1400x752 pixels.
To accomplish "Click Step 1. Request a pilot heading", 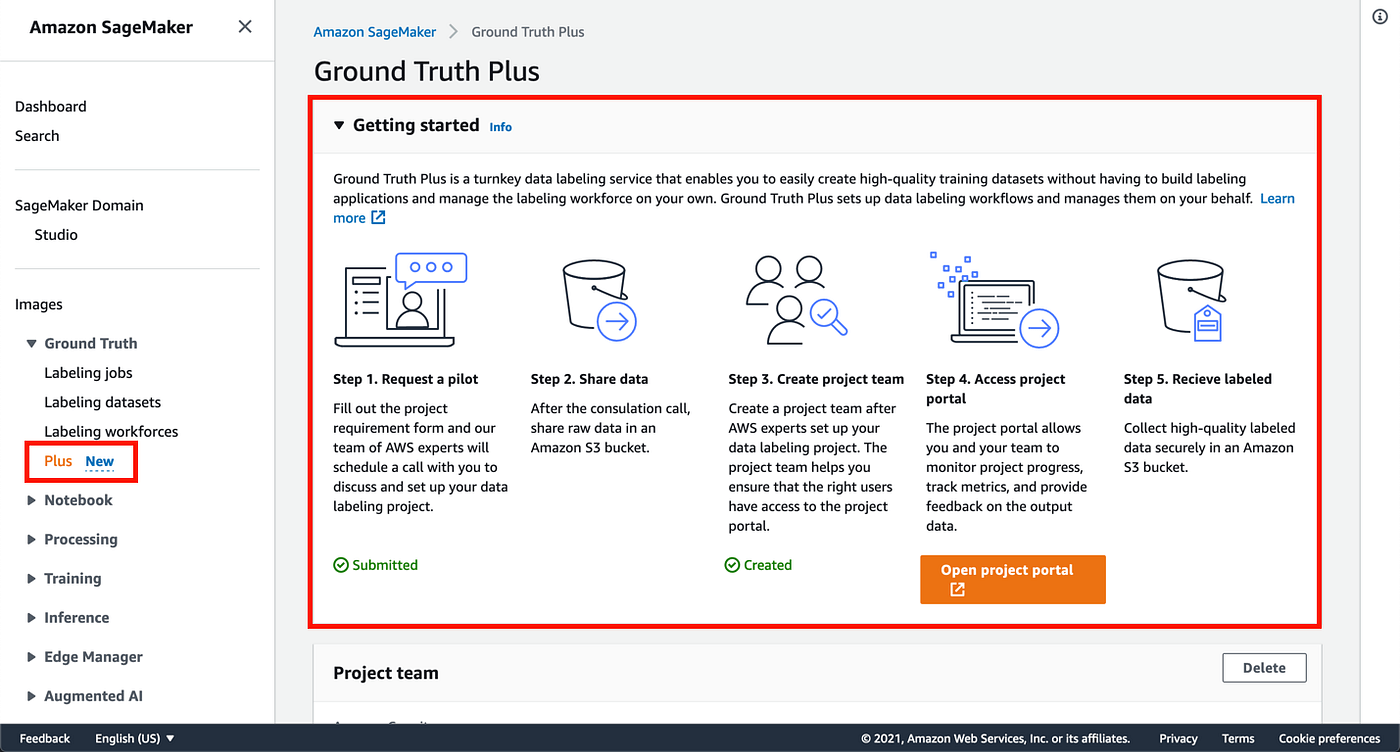I will (x=406, y=379).
